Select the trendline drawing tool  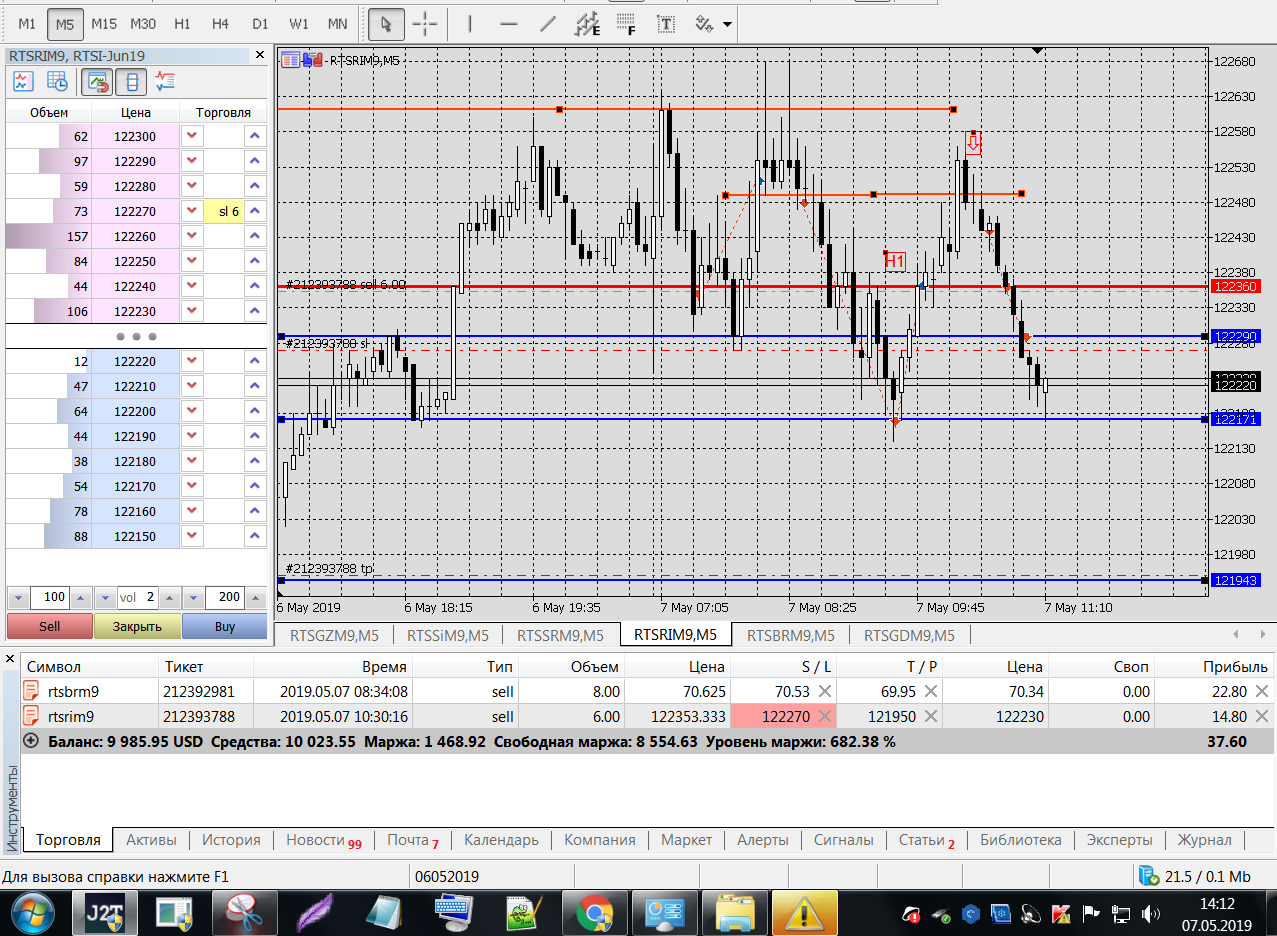(548, 23)
